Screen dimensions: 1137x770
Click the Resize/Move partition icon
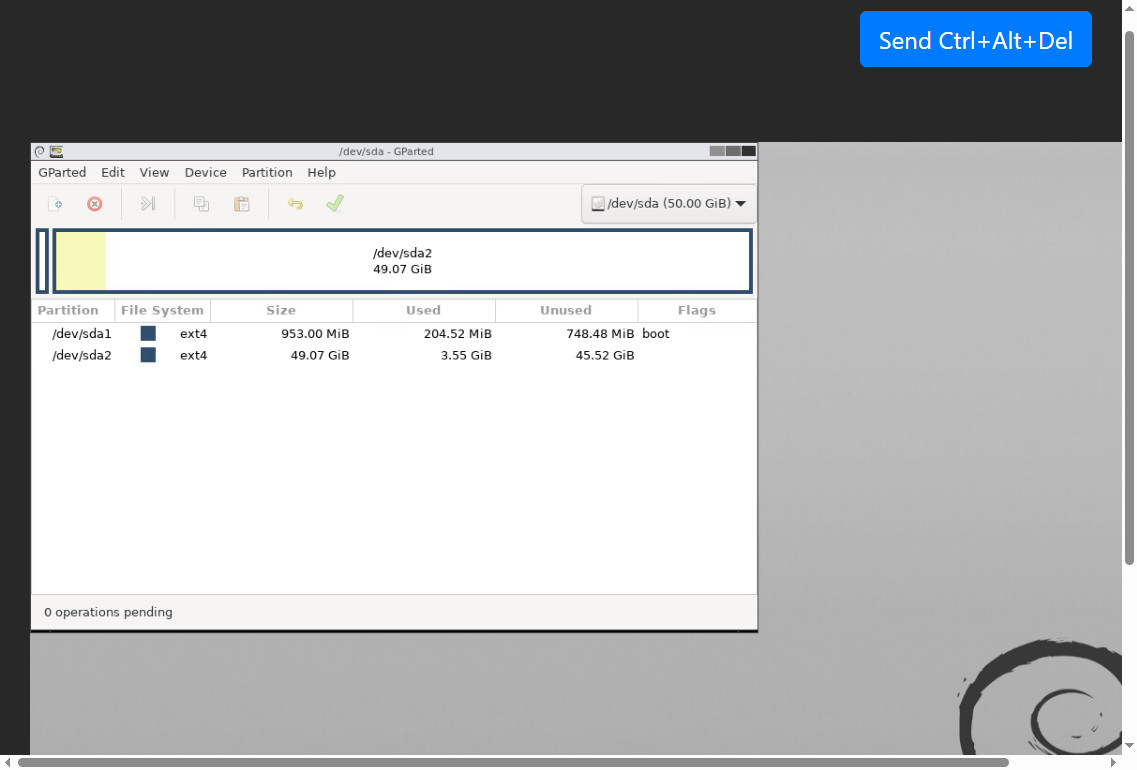148,204
